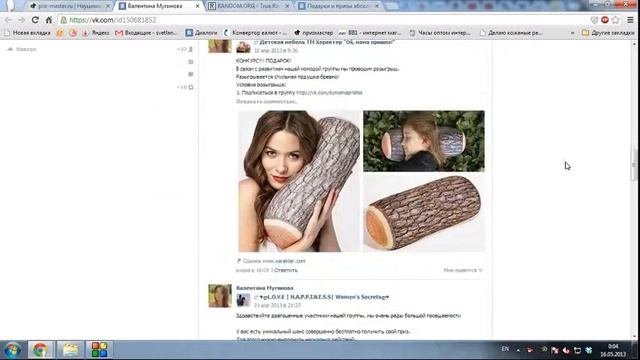
Task: Open the vk.com group link in the post
Action: [329, 93]
